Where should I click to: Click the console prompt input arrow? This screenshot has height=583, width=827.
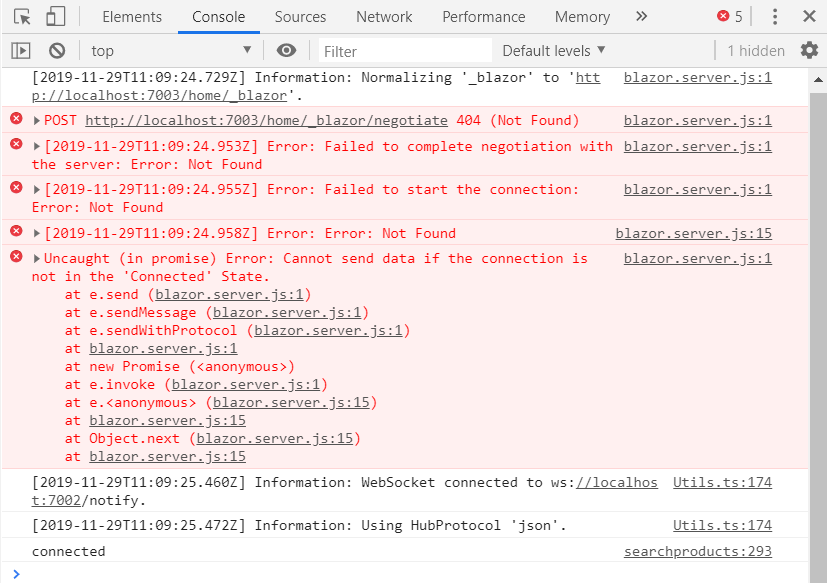pos(16,574)
